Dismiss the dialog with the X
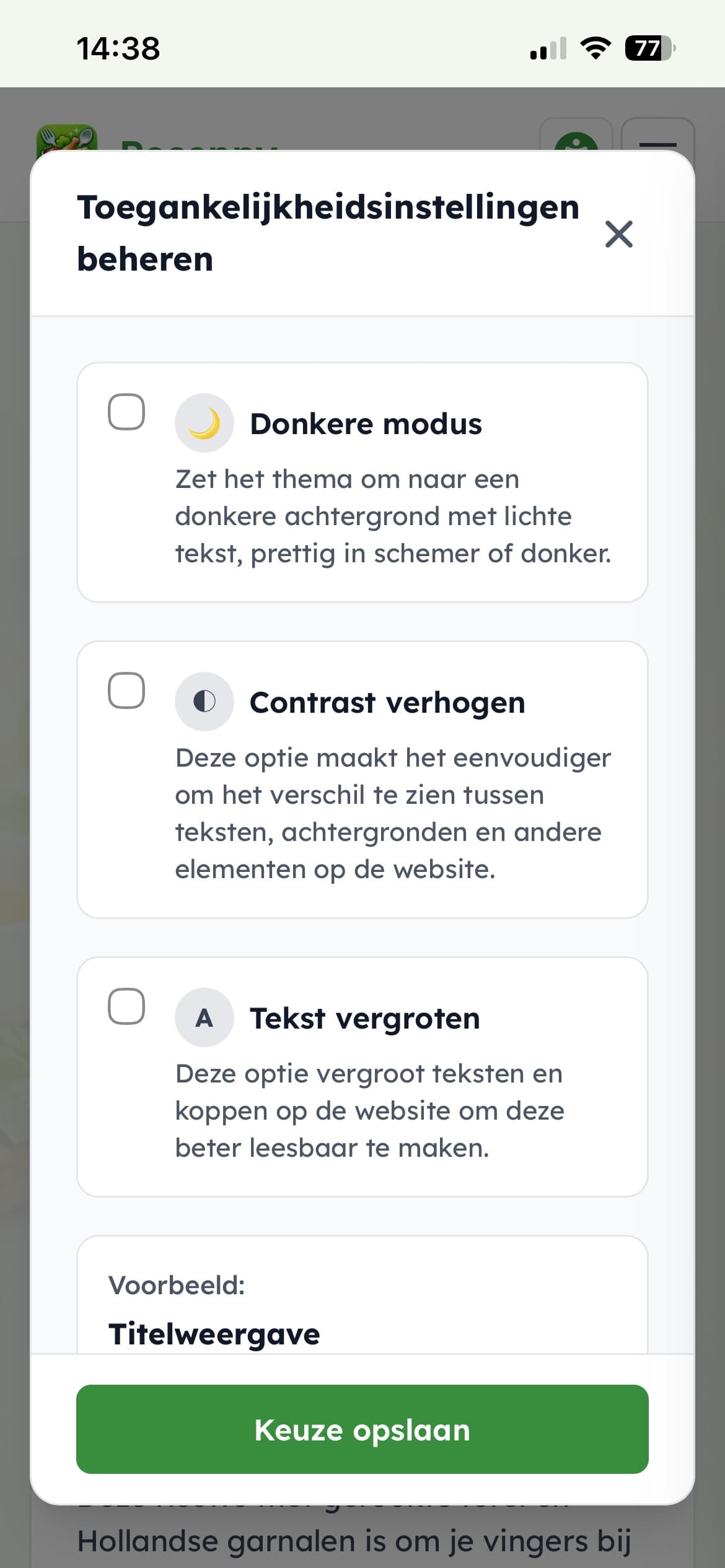Viewport: 725px width, 1568px height. pos(619,235)
